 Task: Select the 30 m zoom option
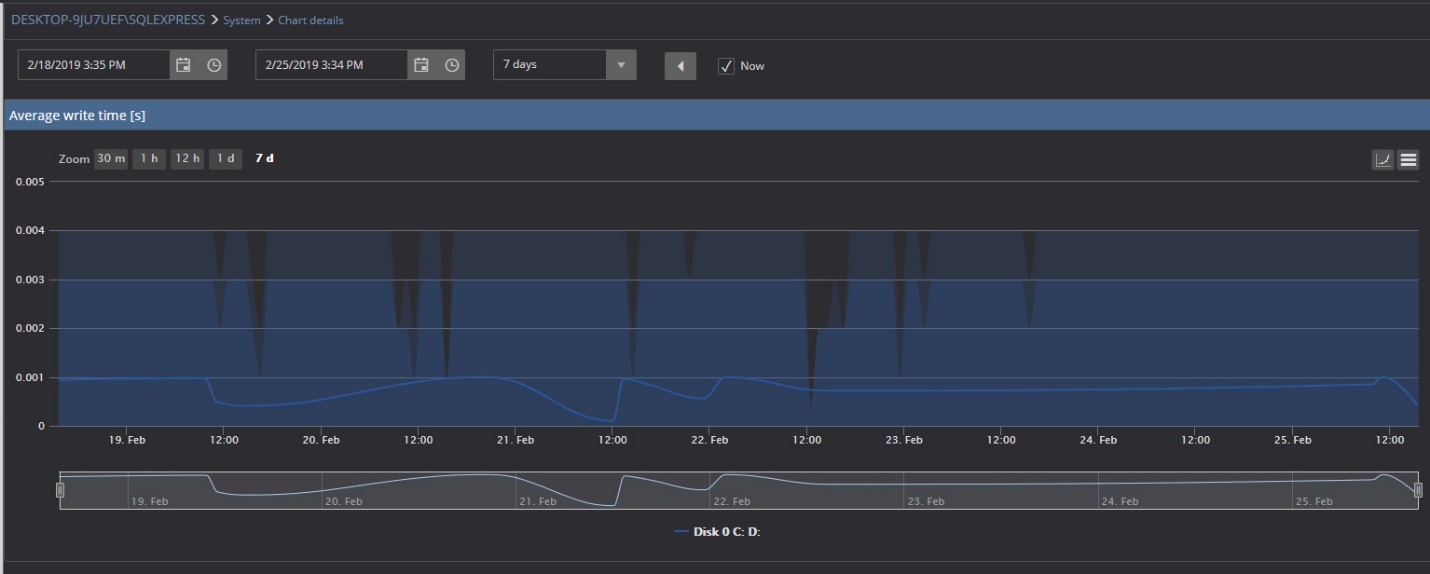pos(111,159)
